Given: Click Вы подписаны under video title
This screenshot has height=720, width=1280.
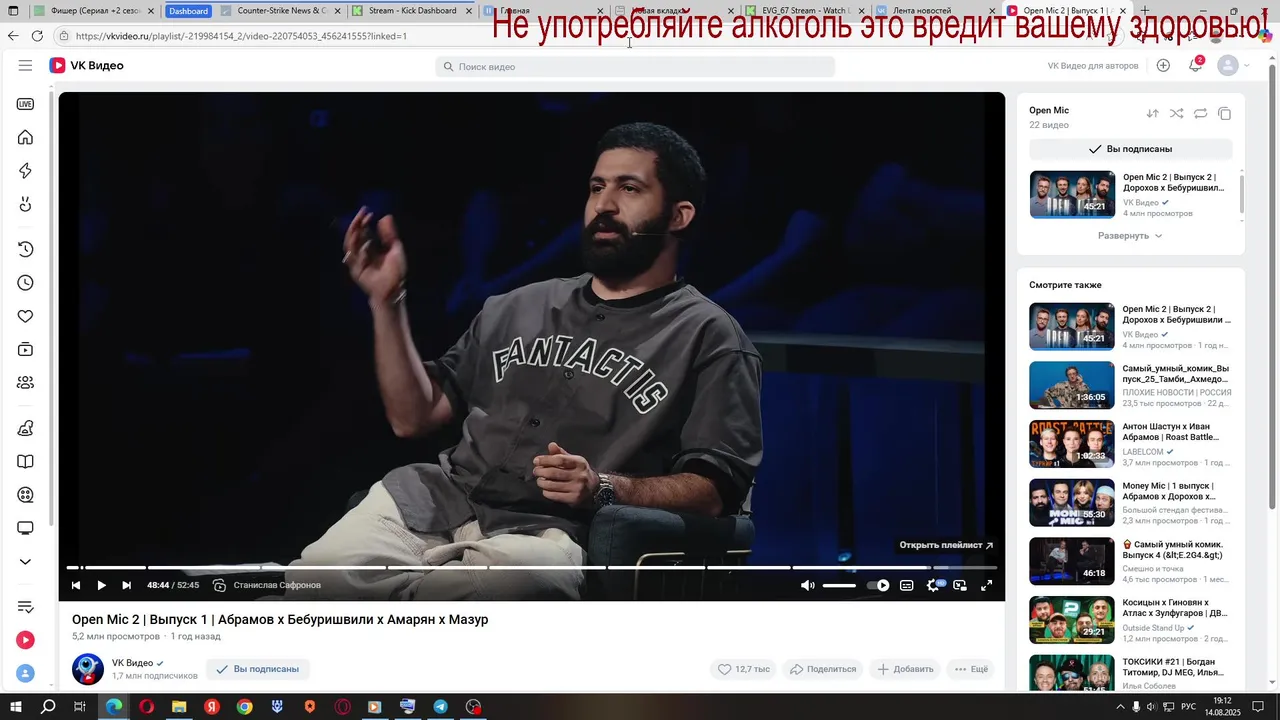Looking at the screenshot, I should (x=258, y=669).
